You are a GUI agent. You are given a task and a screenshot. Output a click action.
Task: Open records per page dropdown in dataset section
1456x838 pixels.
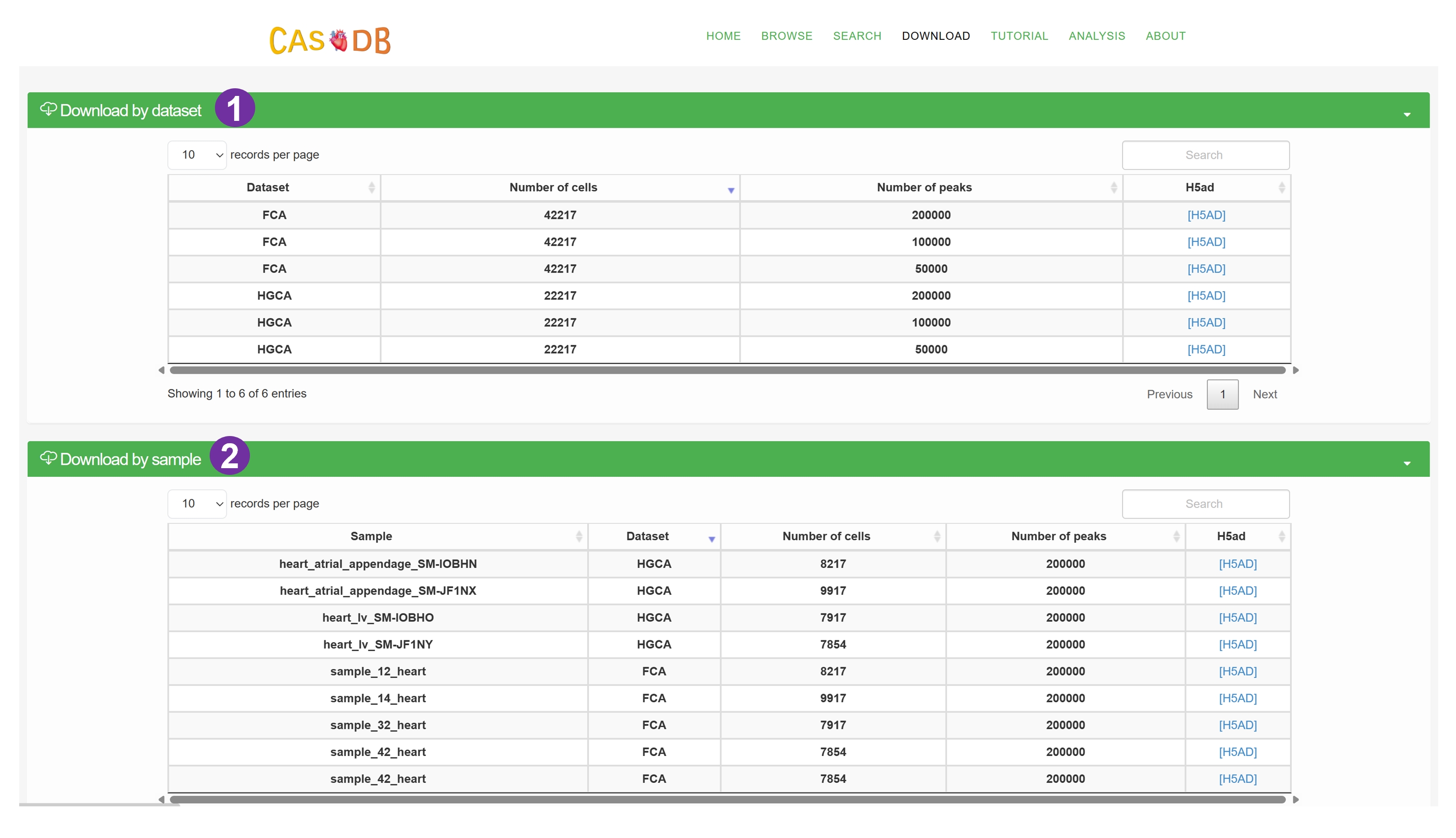point(197,155)
